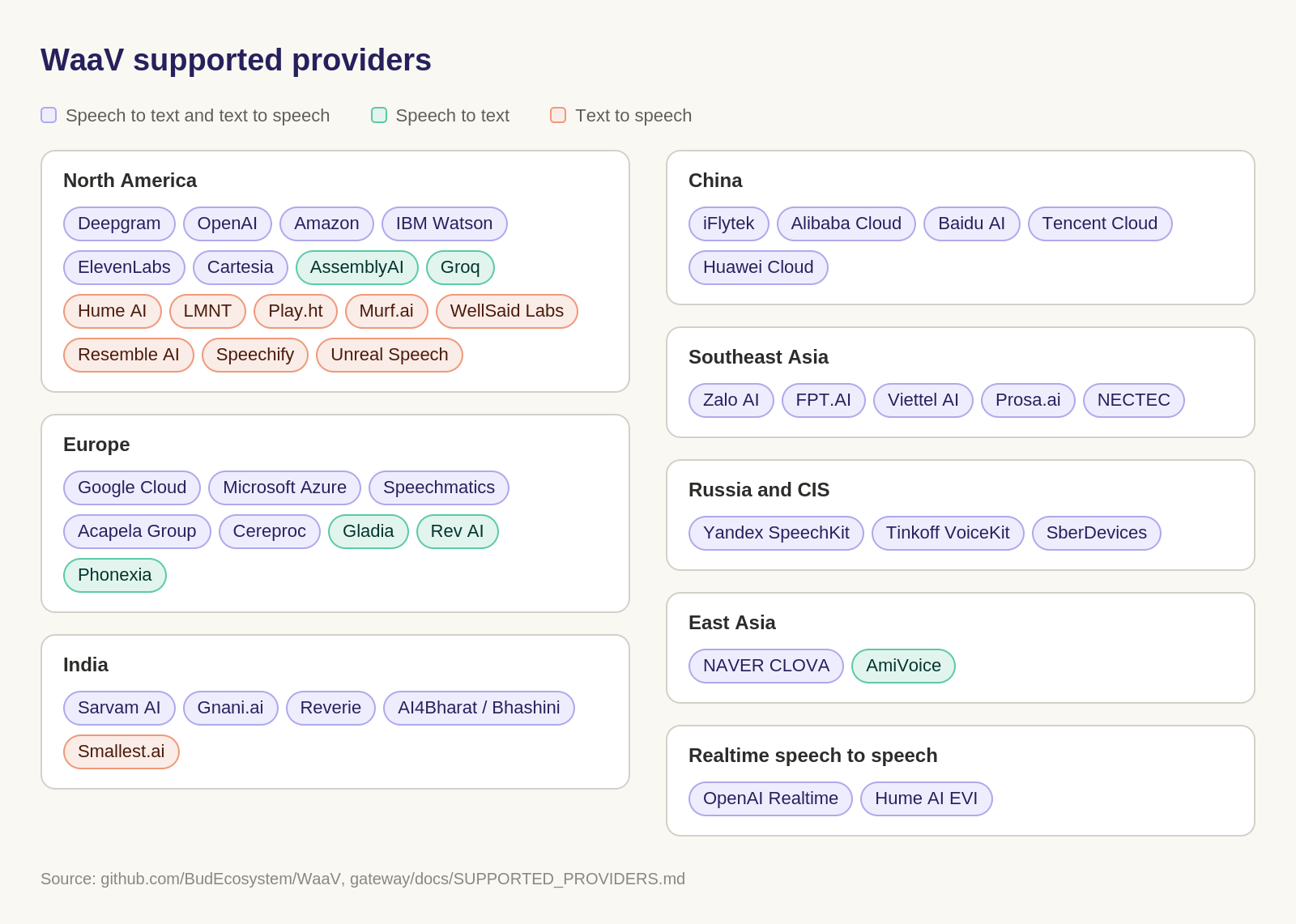This screenshot has height=924, width=1296.
Task: Click the Source github.com/BudEcosystem/WaaV footer text
Action: click(363, 879)
